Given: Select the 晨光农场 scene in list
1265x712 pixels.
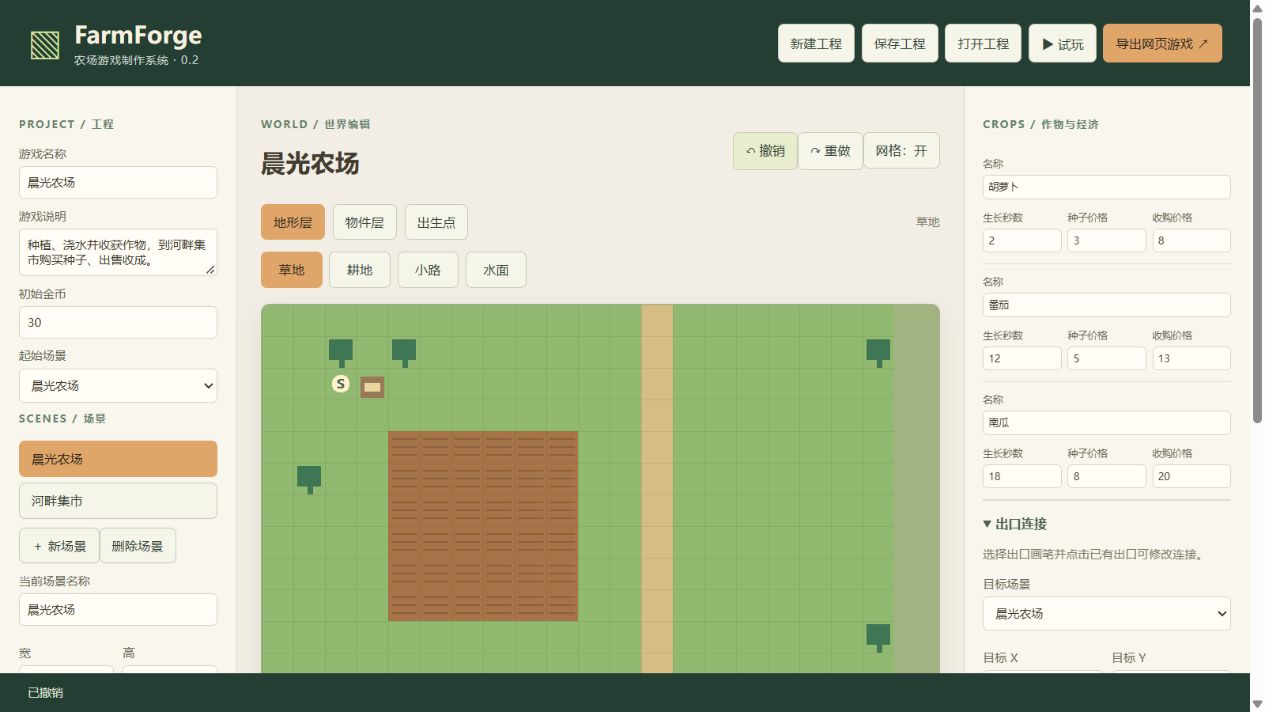Looking at the screenshot, I should (x=118, y=459).
